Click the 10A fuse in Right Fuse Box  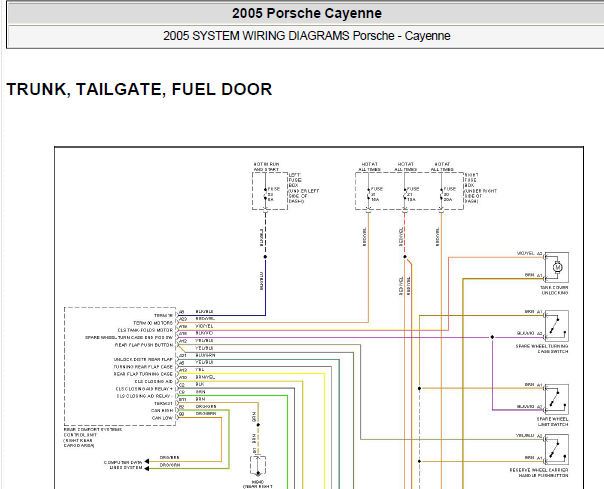tap(369, 194)
